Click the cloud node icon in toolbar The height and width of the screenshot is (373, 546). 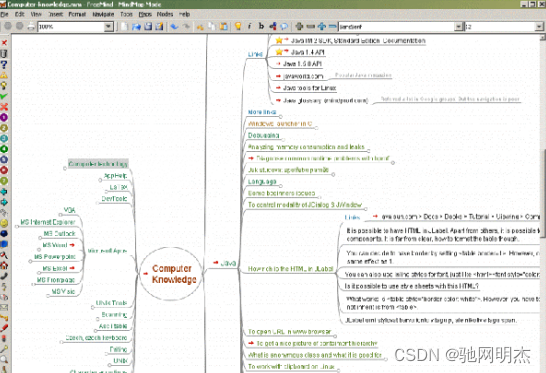(x=284, y=26)
